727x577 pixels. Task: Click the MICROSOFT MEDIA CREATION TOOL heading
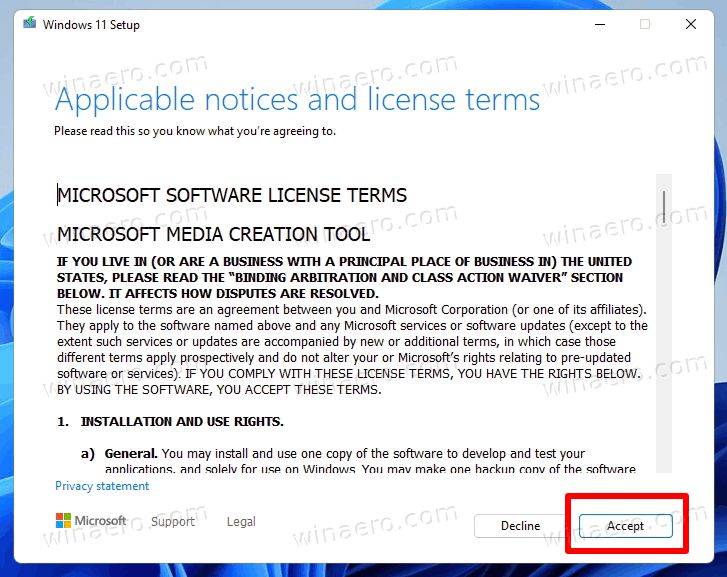point(214,234)
